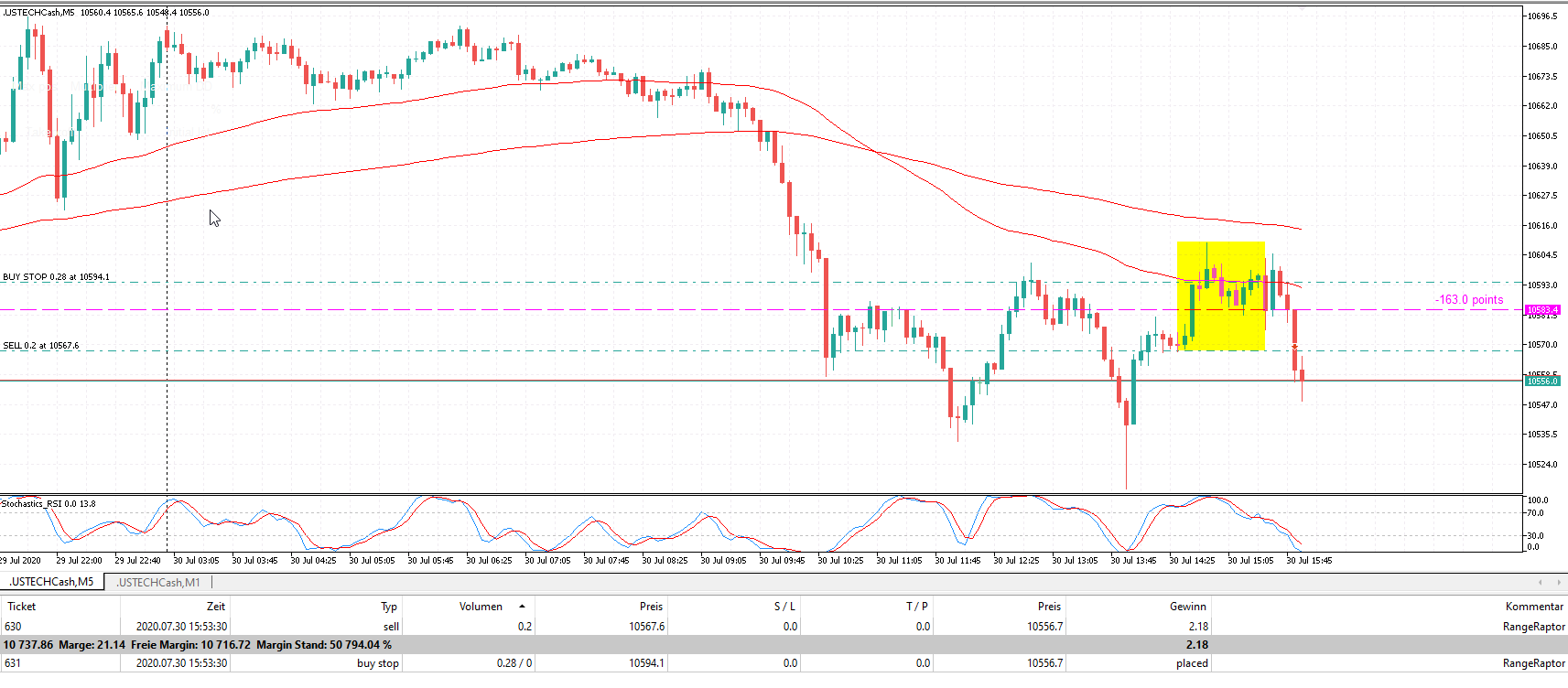Click the -163.0 points magenta label

pos(1468,300)
